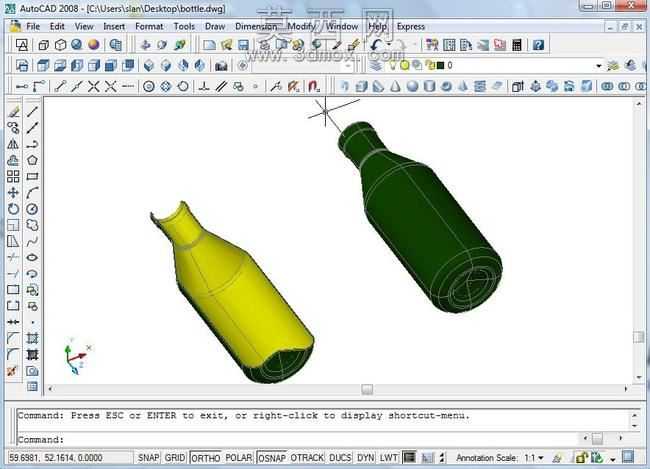Select the Revision Cloud tool

(x=32, y=225)
